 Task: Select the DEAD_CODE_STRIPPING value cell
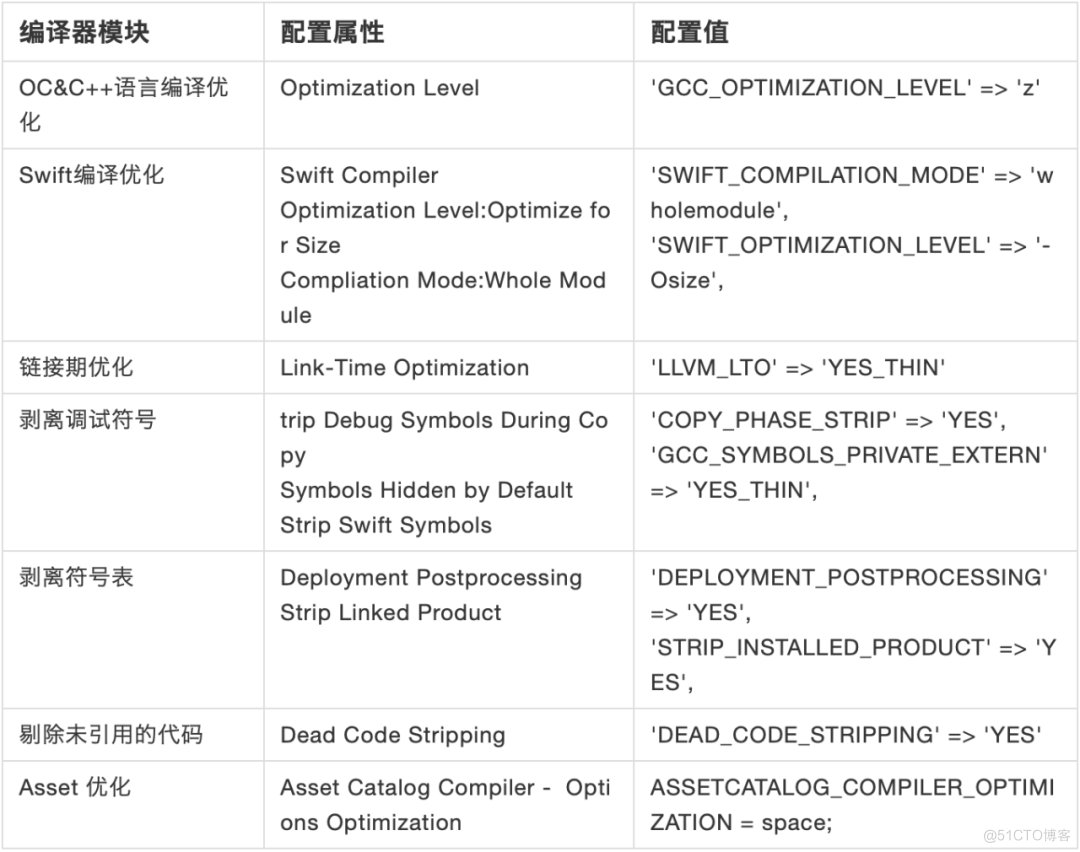846,735
